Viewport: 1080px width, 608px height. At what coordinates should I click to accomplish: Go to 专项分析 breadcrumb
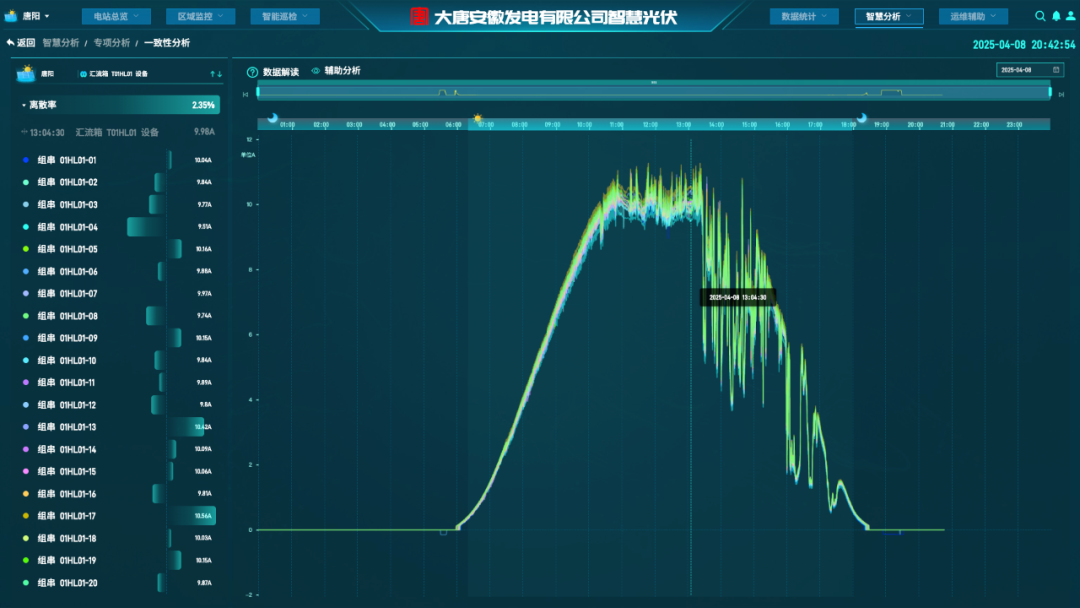tap(112, 43)
